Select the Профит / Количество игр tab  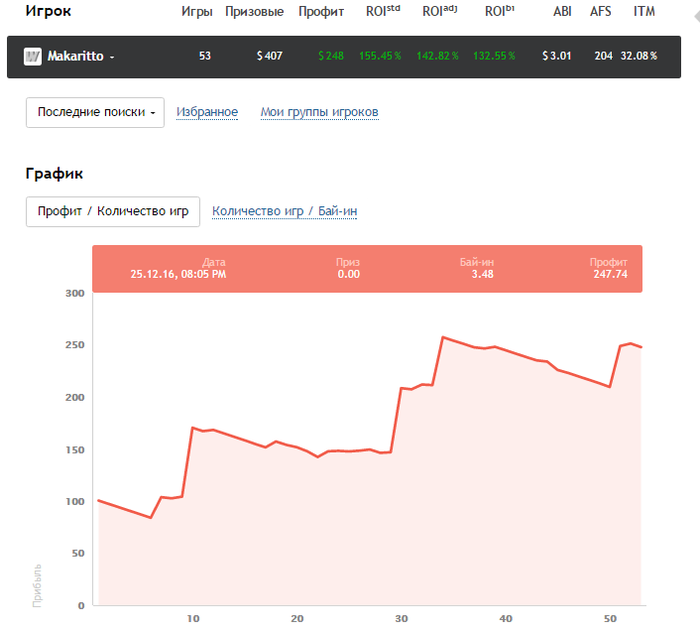point(113,211)
